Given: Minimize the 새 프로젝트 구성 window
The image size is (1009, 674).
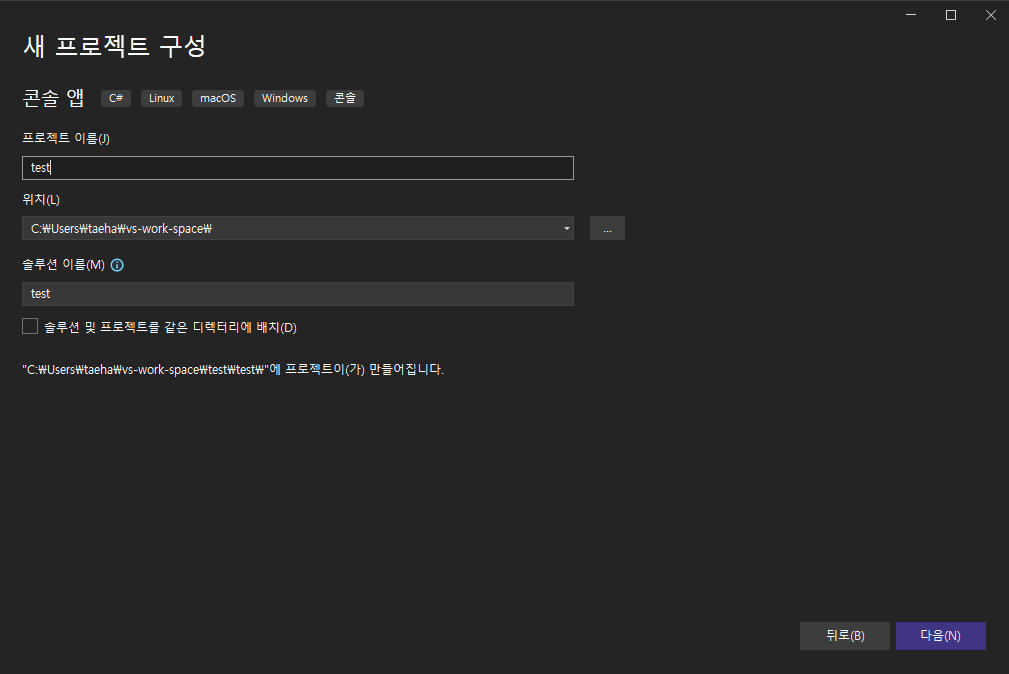Looking at the screenshot, I should coord(912,15).
